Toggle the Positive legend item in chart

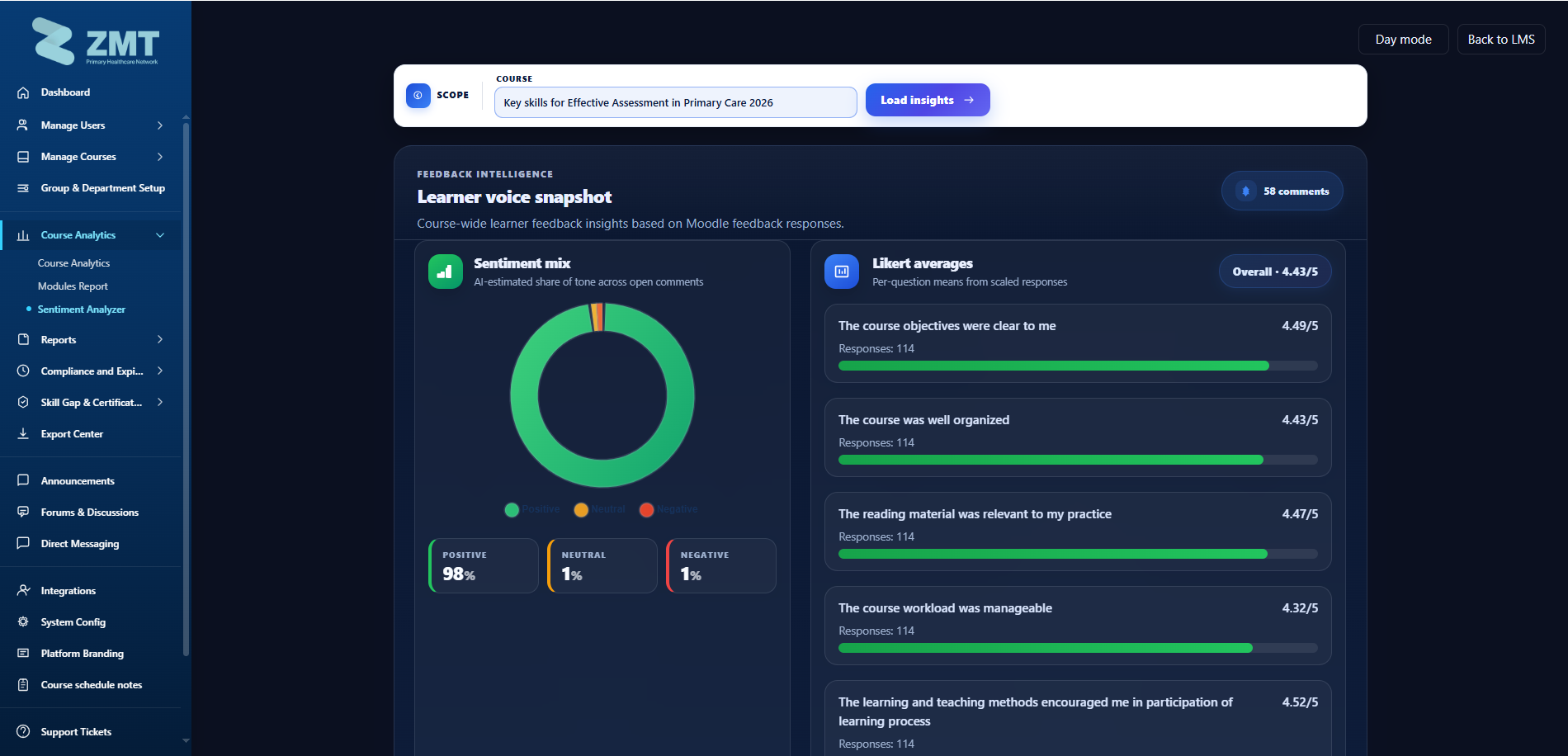point(532,510)
